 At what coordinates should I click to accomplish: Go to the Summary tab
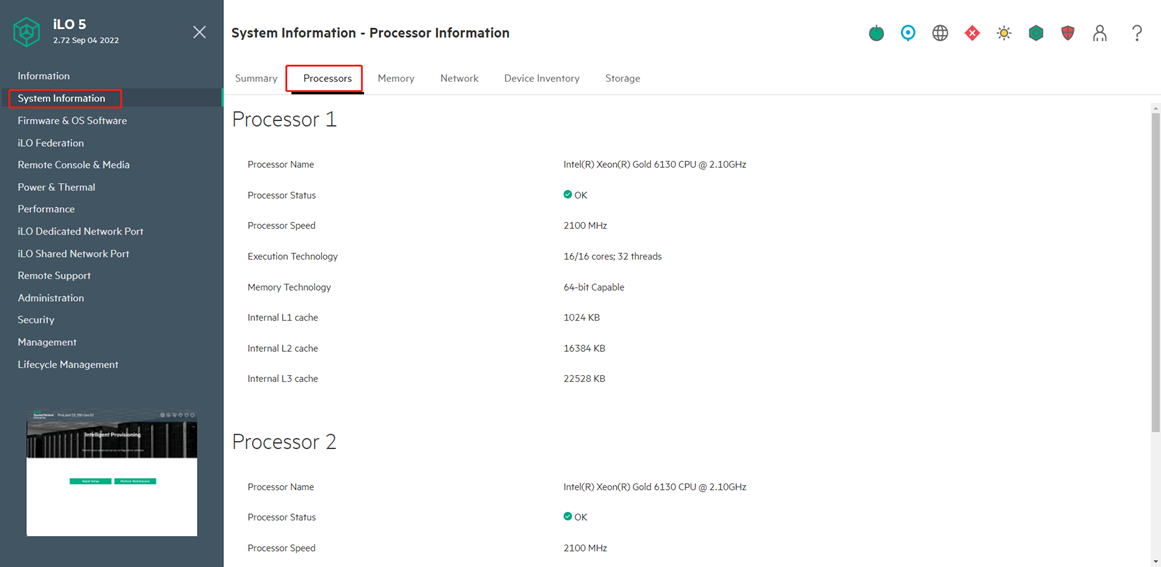(x=256, y=78)
